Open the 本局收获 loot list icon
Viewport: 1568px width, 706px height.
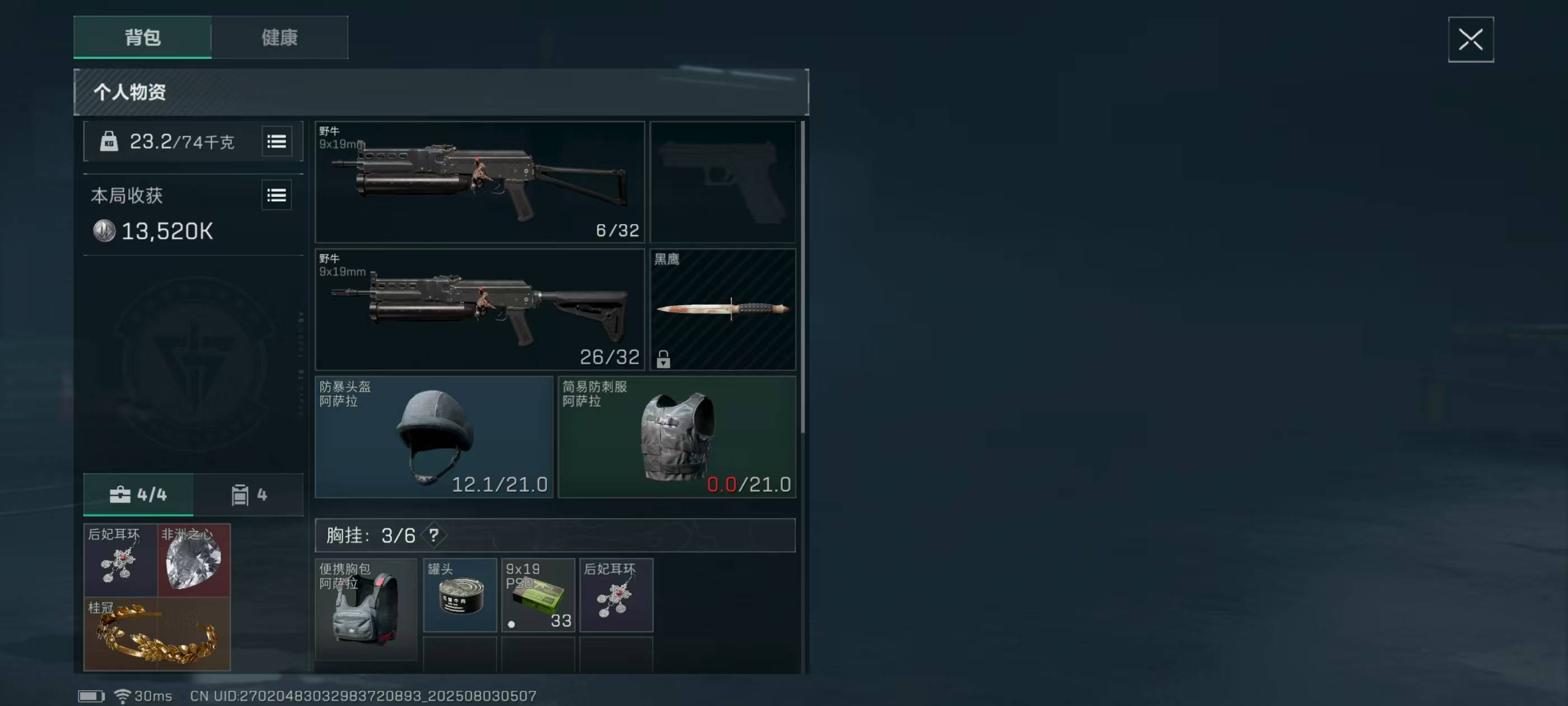pyautogui.click(x=276, y=195)
